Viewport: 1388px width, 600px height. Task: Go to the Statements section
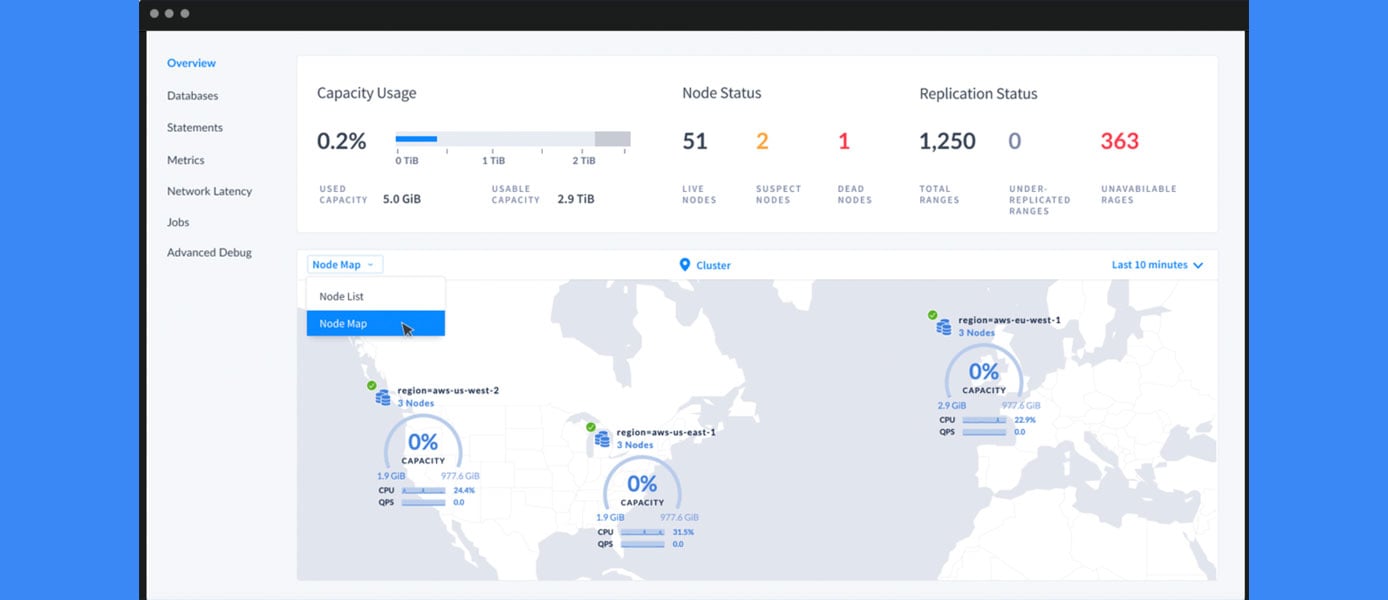coord(195,128)
